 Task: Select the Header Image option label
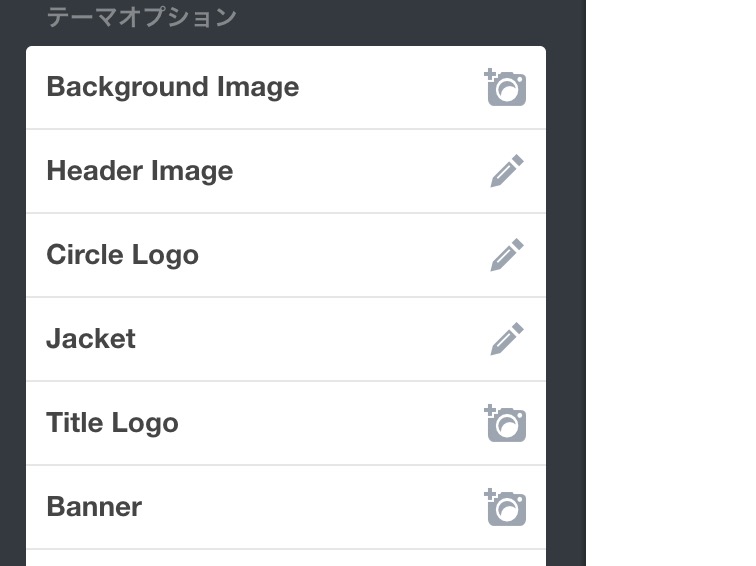tap(140, 171)
